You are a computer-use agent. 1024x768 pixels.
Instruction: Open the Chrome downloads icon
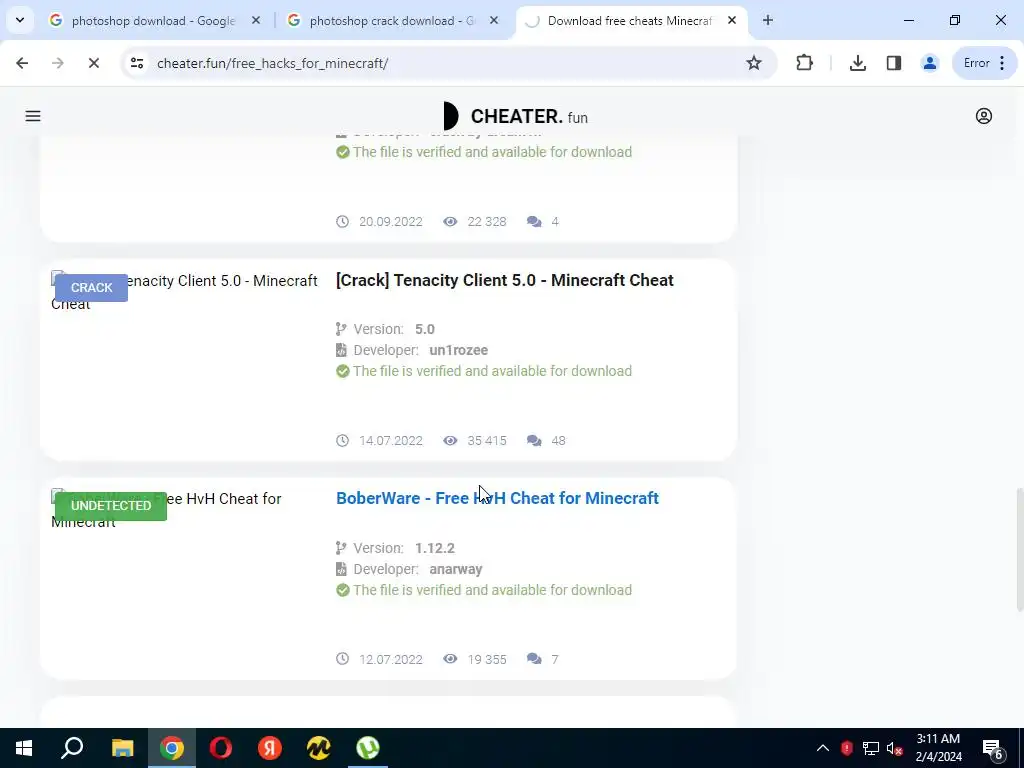pos(857,63)
